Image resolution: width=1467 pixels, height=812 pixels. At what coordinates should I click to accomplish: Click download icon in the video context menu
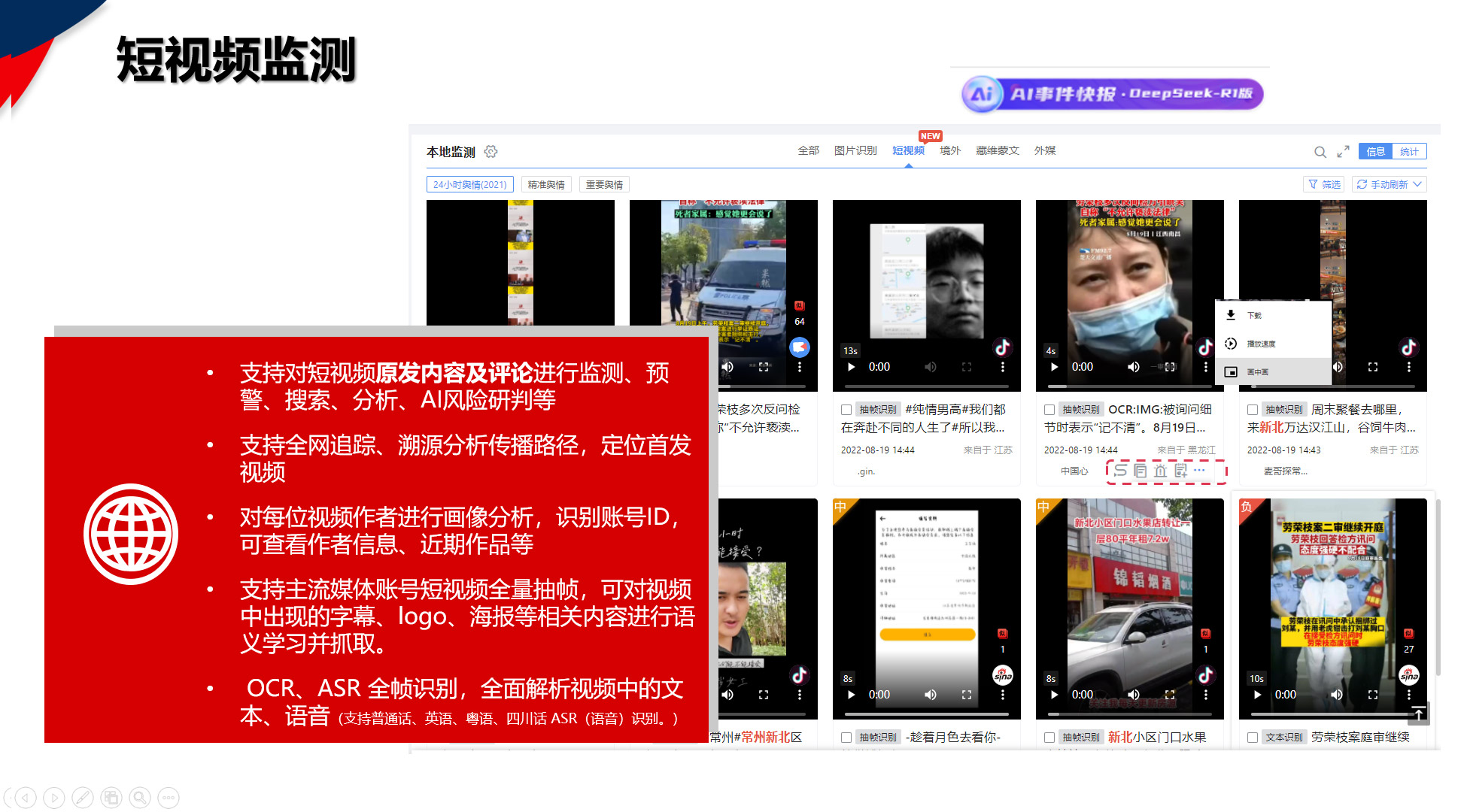(1231, 315)
